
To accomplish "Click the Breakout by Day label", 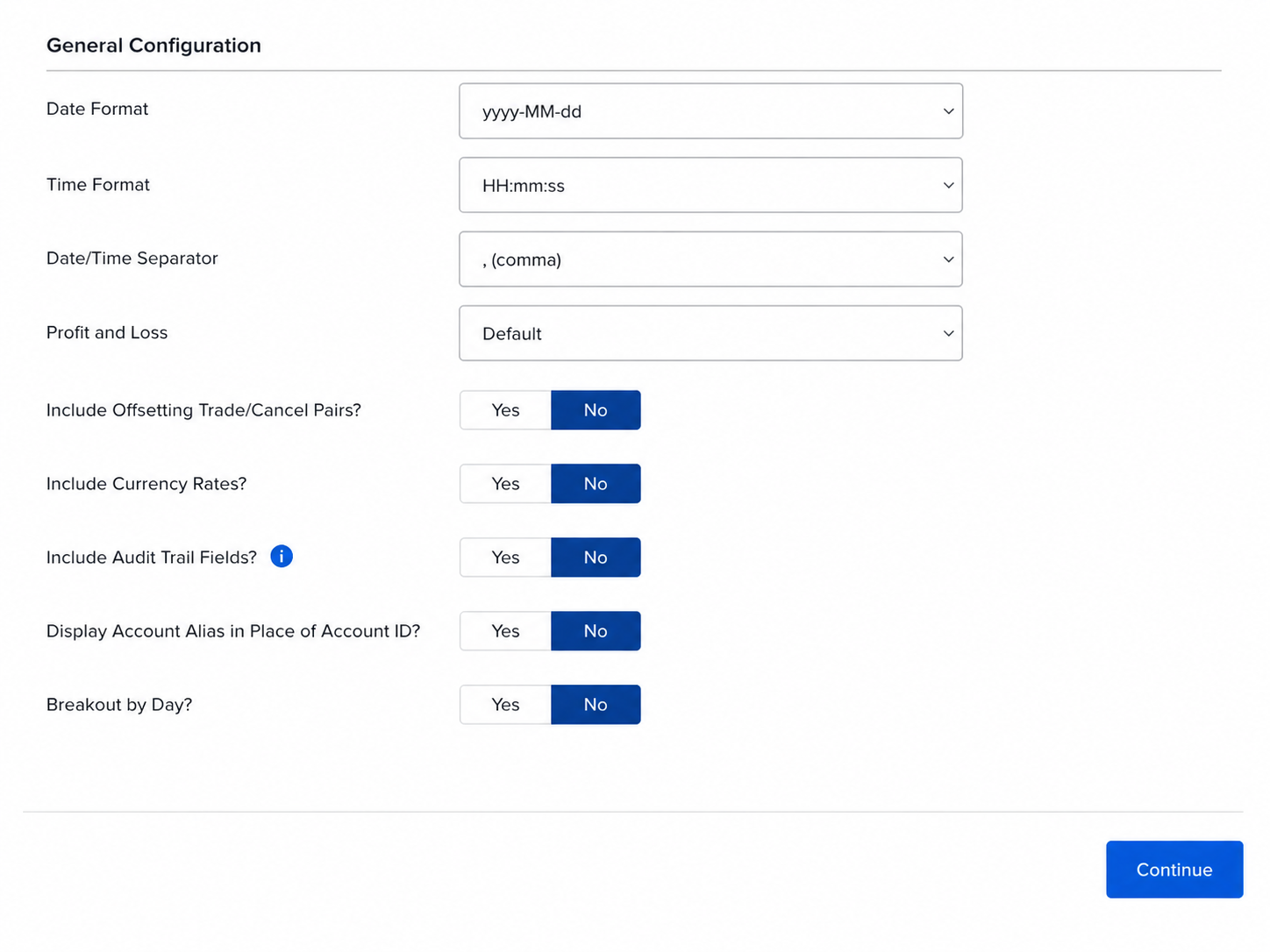I will pos(119,705).
